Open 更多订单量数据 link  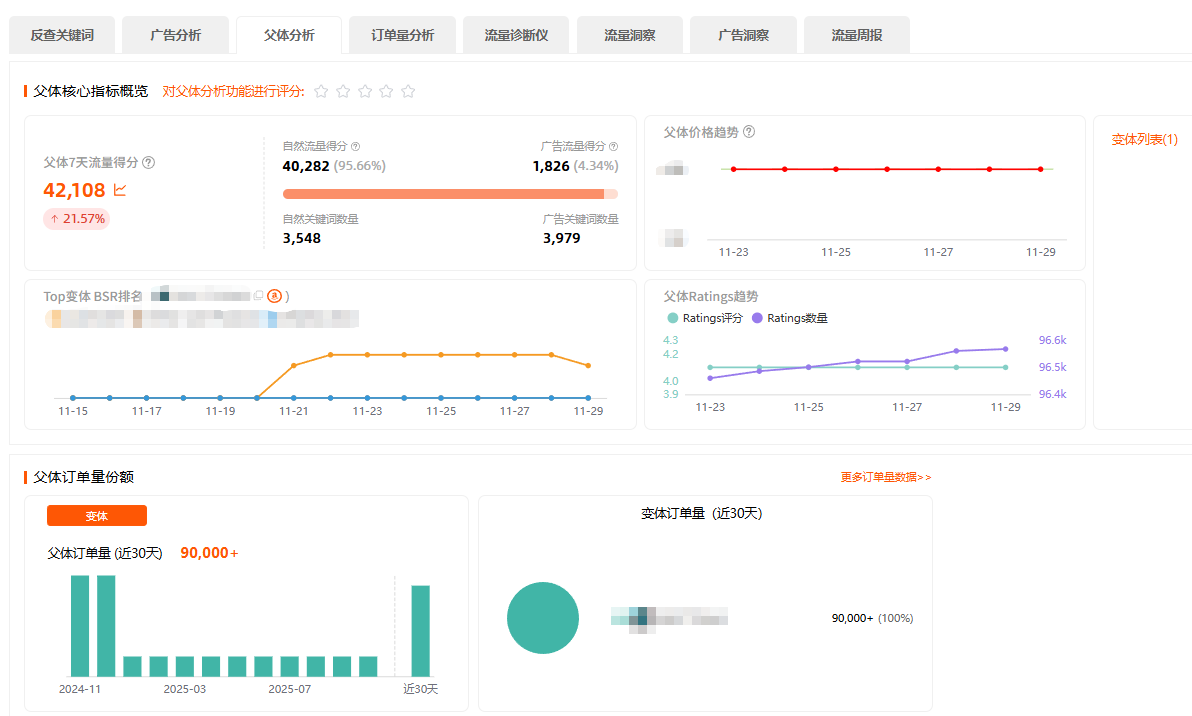click(885, 477)
